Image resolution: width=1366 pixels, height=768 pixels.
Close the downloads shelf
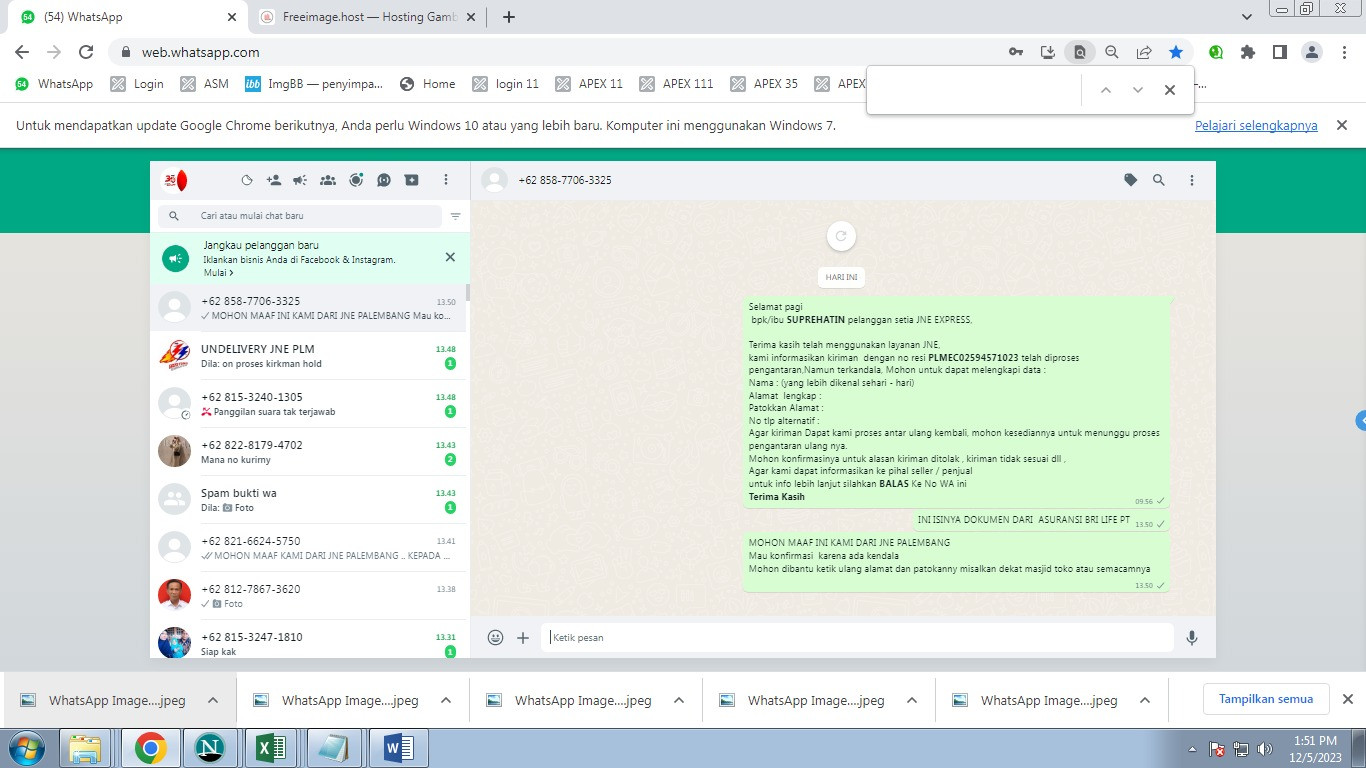[x=1347, y=699]
